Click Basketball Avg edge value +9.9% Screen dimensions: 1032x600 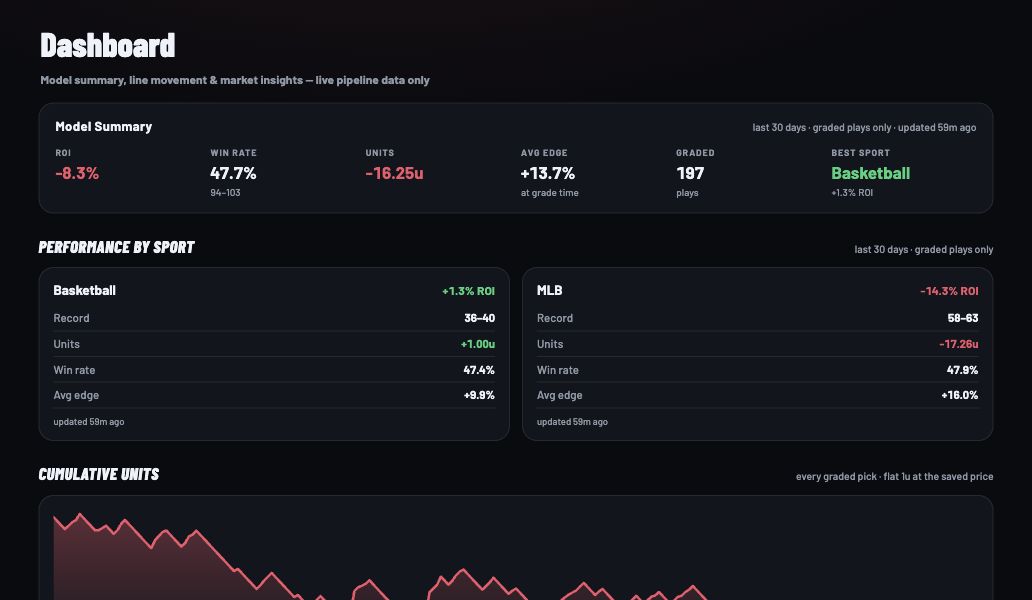tap(478, 395)
